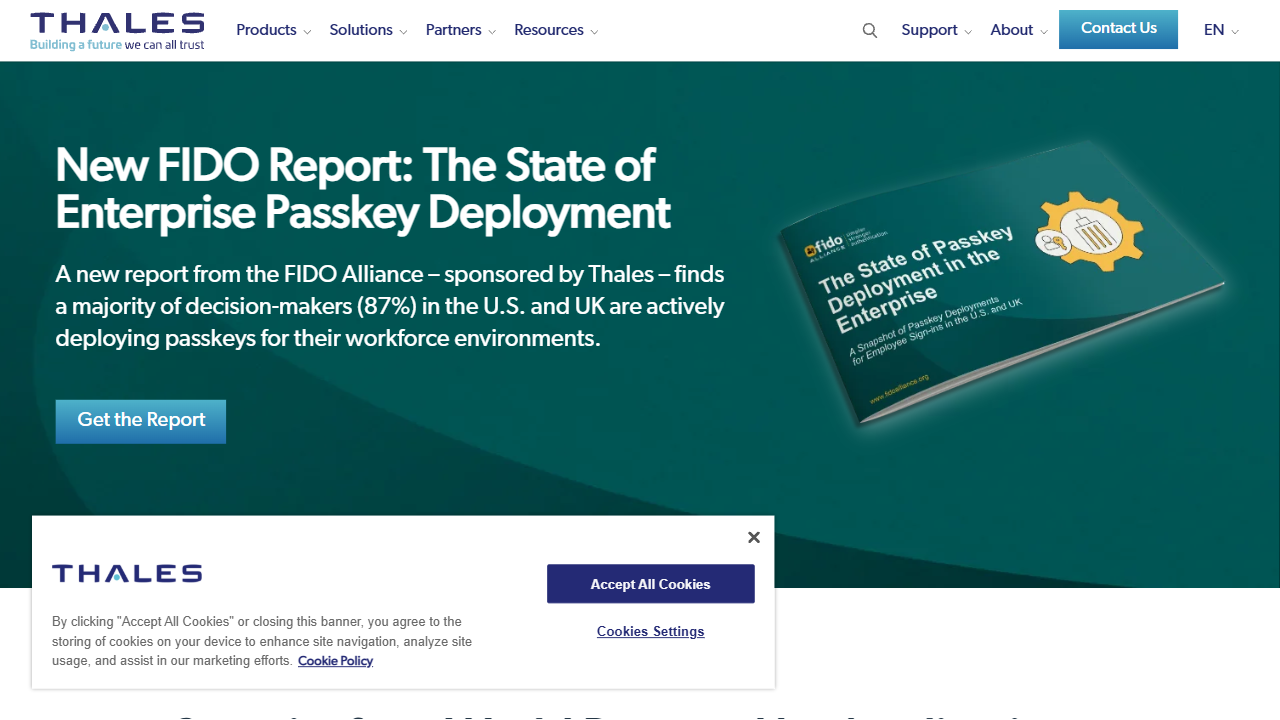Click the tagline 'Building a future we can all trust'
Screen dimensions: 1280x720
[x=117, y=45]
